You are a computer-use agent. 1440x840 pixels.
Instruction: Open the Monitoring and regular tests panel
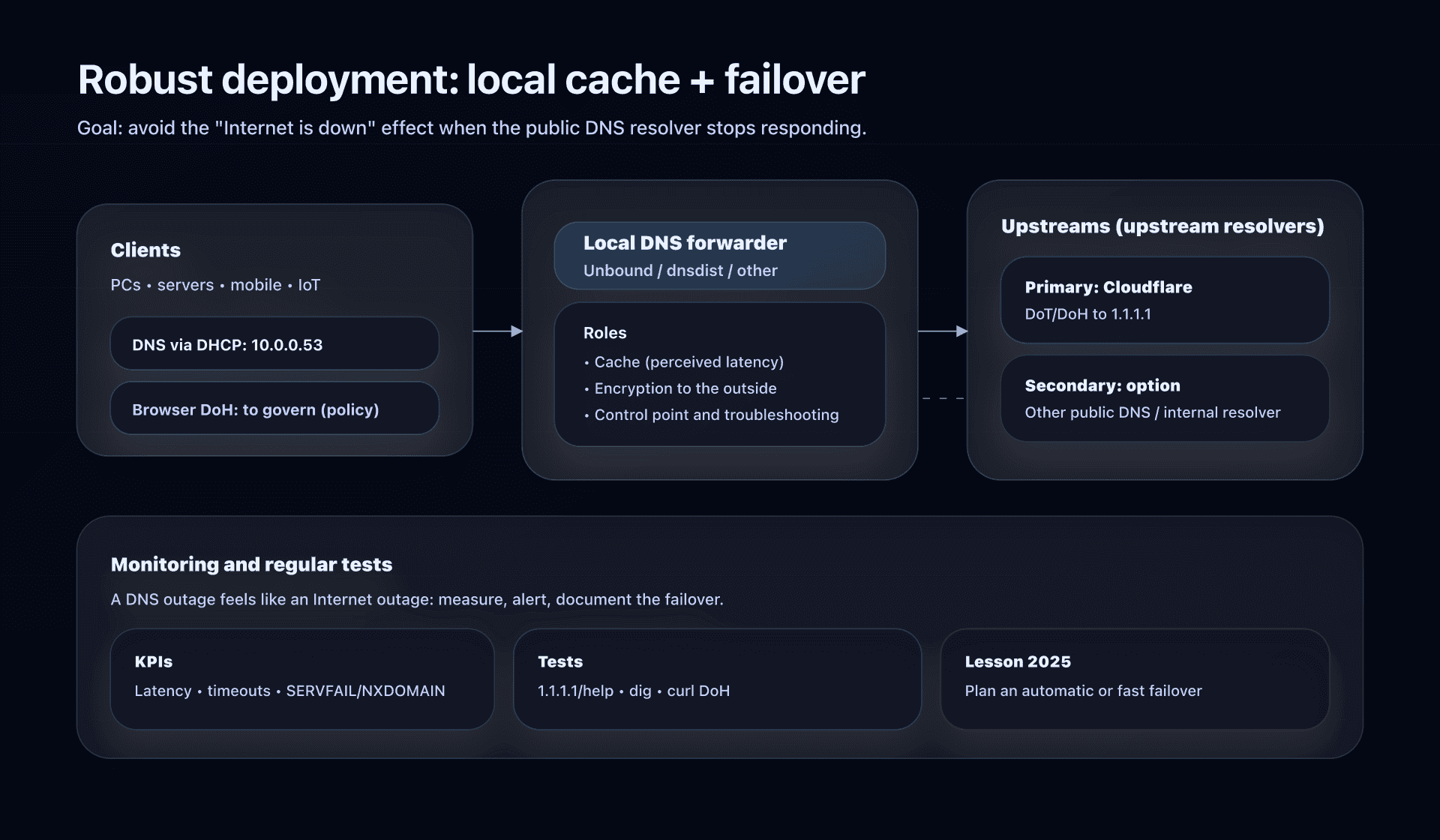point(720,635)
